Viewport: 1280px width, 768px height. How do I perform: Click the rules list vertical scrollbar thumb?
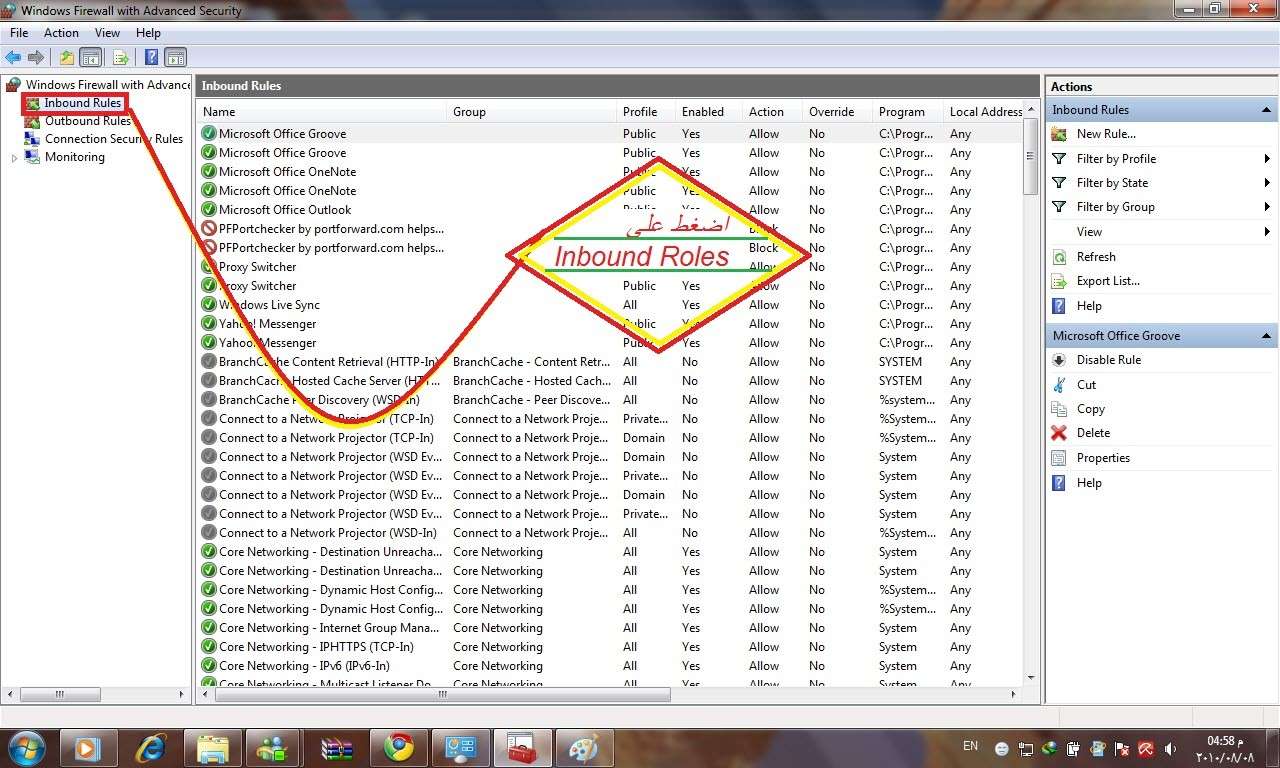coord(1030,156)
